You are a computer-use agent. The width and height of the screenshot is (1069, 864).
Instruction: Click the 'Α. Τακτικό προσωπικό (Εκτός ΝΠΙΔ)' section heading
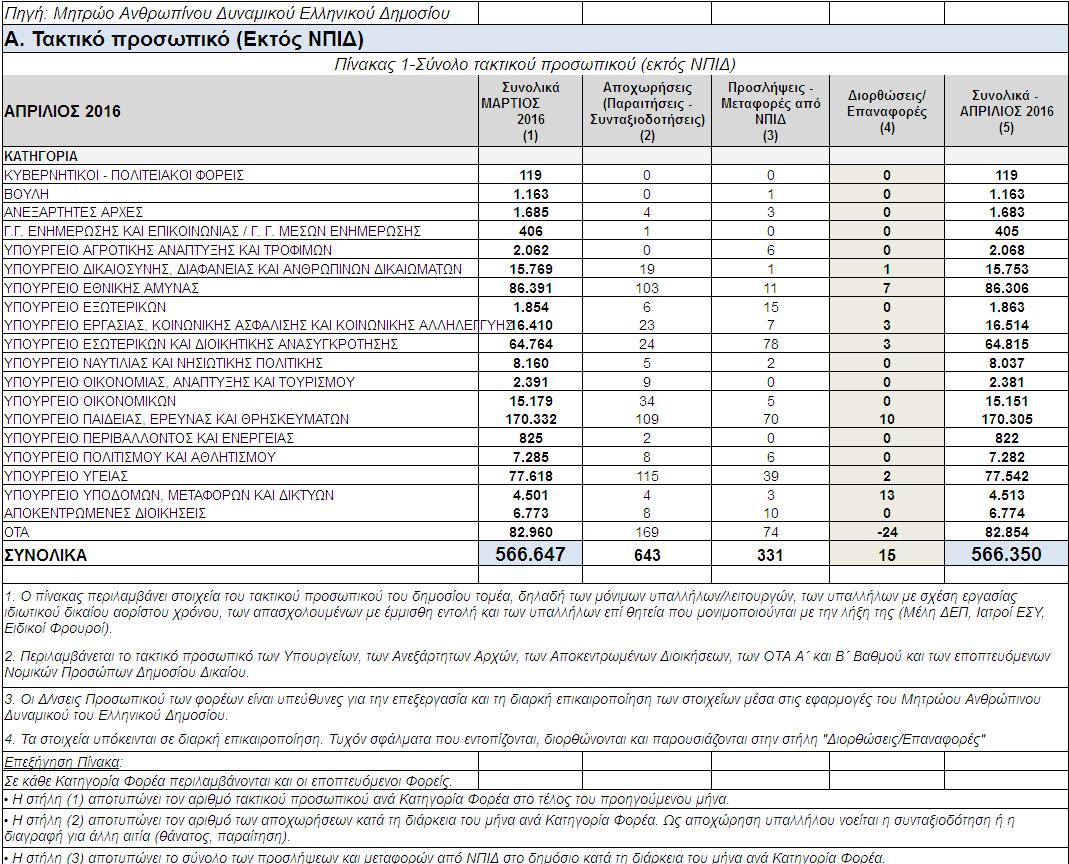pos(184,39)
